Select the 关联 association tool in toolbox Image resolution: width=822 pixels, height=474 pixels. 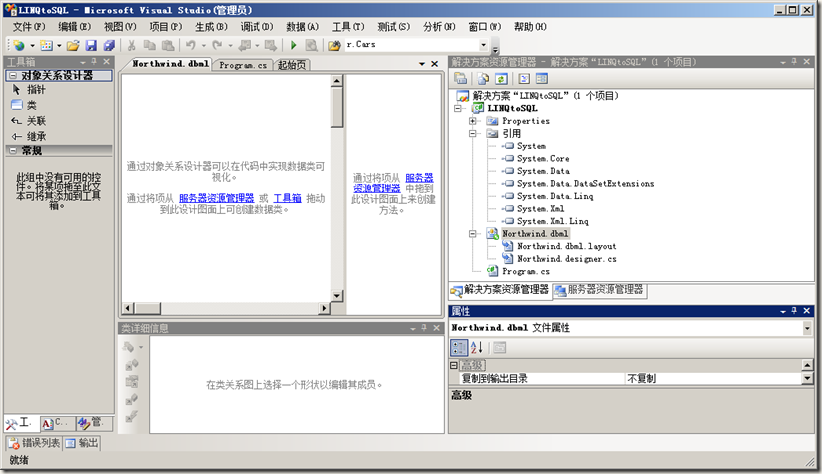59,121
